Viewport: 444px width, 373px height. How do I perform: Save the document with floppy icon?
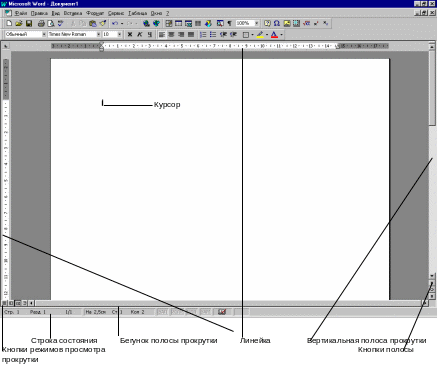(29, 23)
